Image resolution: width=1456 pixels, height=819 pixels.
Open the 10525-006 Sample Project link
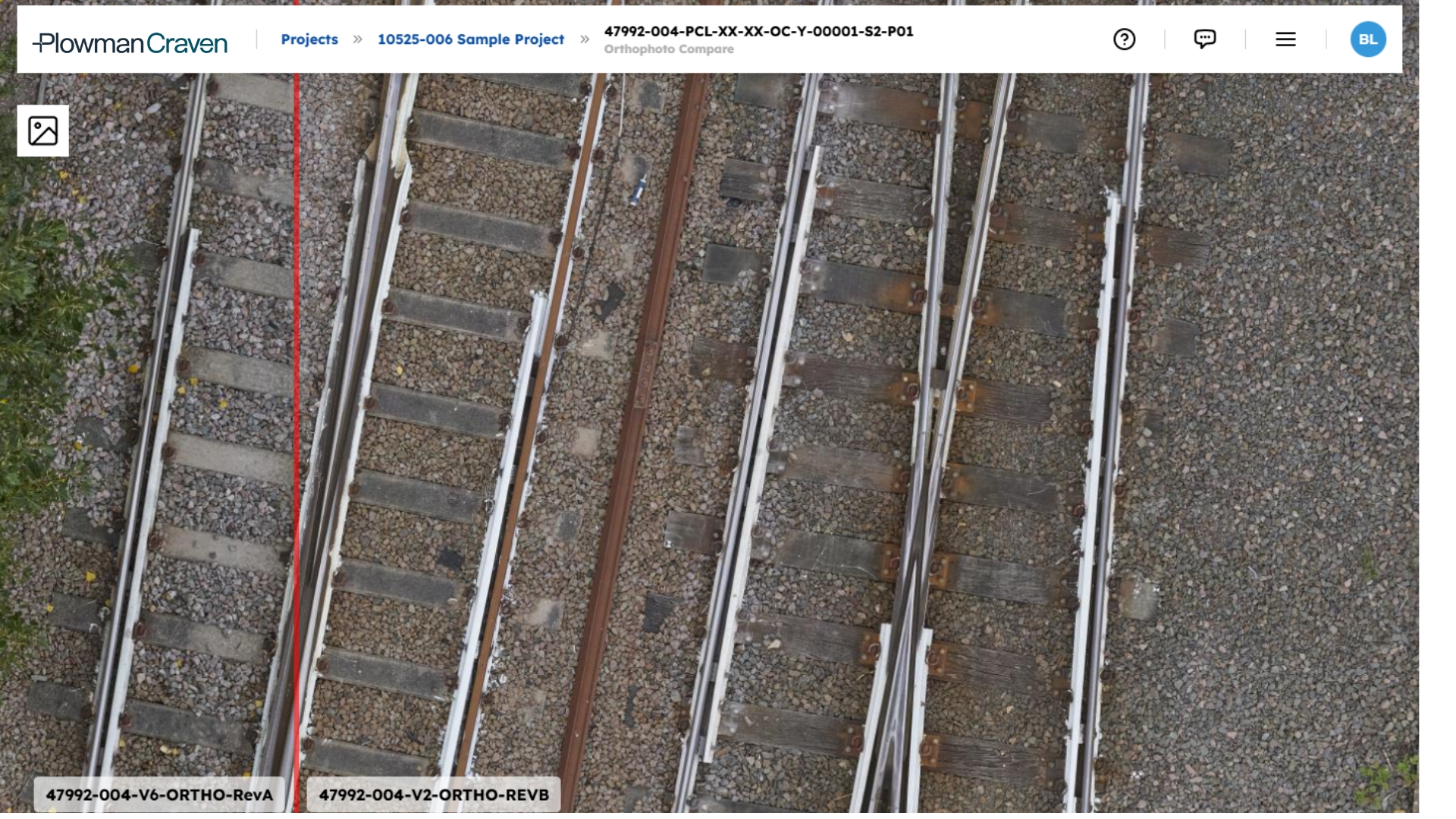tap(470, 39)
